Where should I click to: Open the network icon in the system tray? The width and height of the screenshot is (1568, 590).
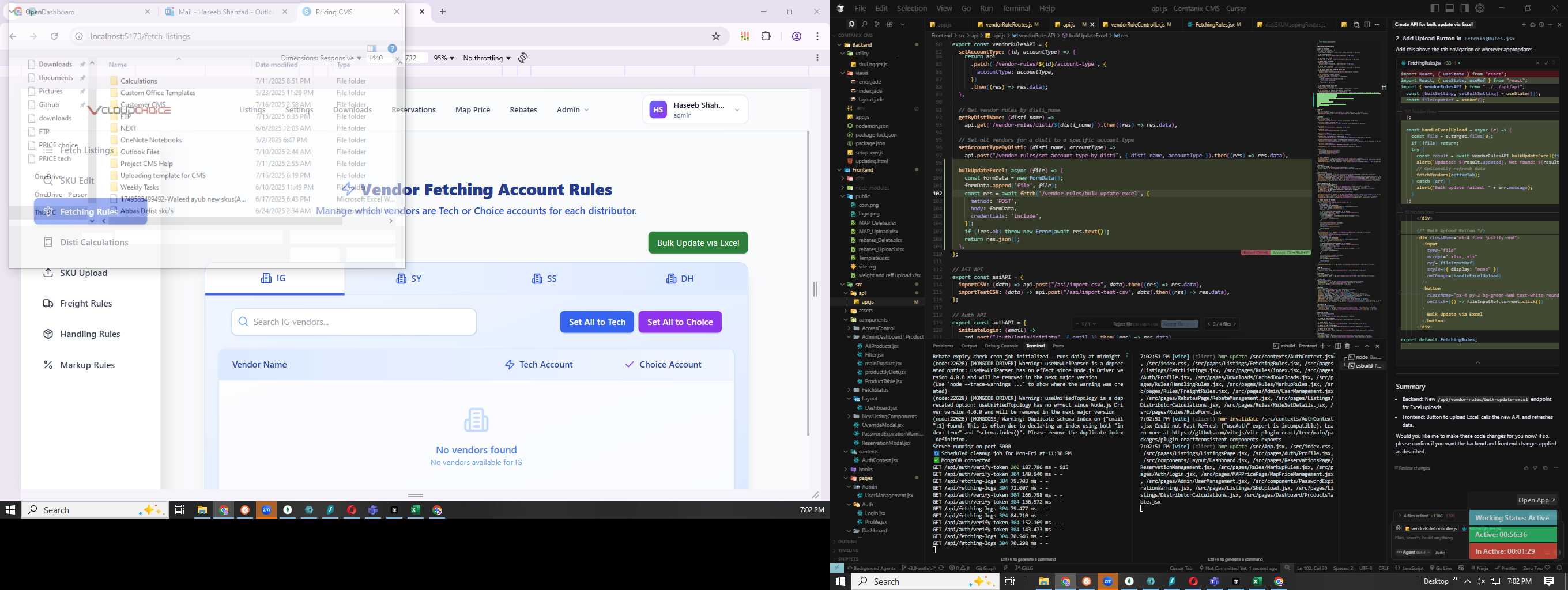click(x=1495, y=581)
